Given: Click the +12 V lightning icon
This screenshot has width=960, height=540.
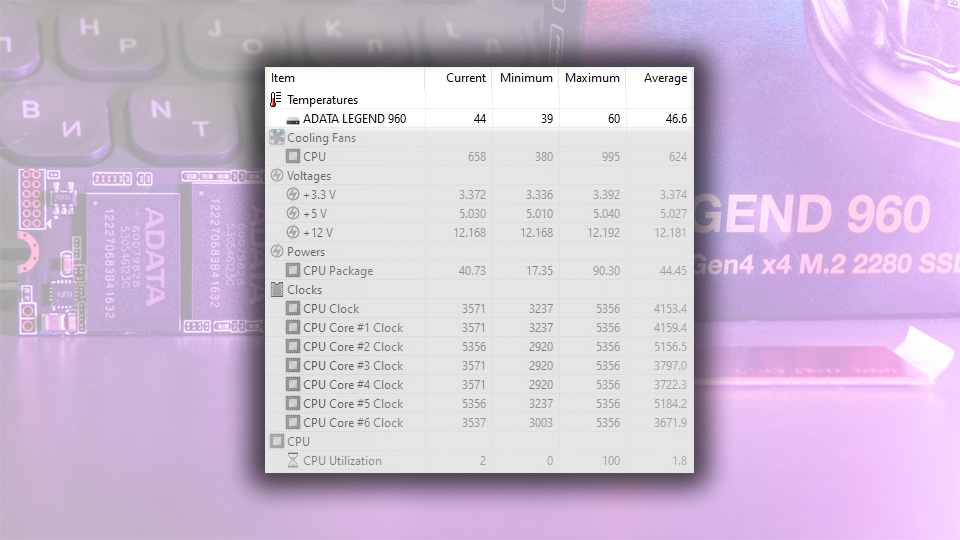Looking at the screenshot, I should [293, 232].
